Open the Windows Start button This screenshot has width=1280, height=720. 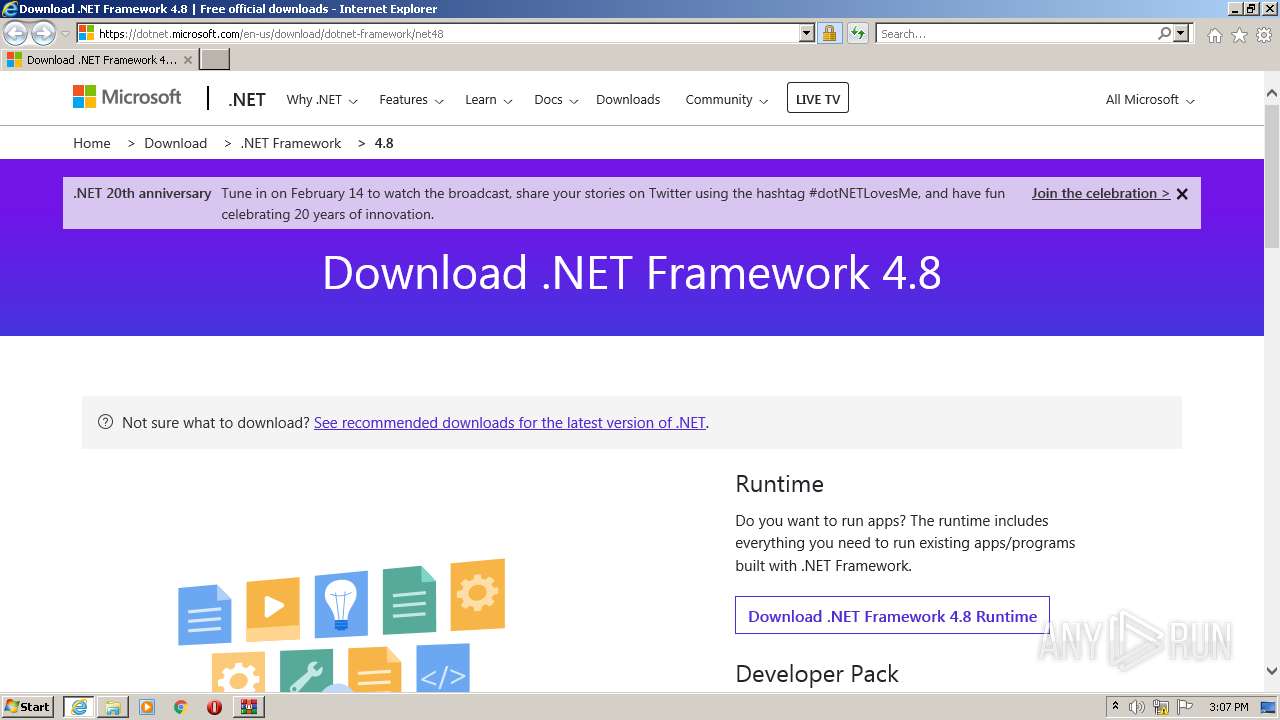28,706
